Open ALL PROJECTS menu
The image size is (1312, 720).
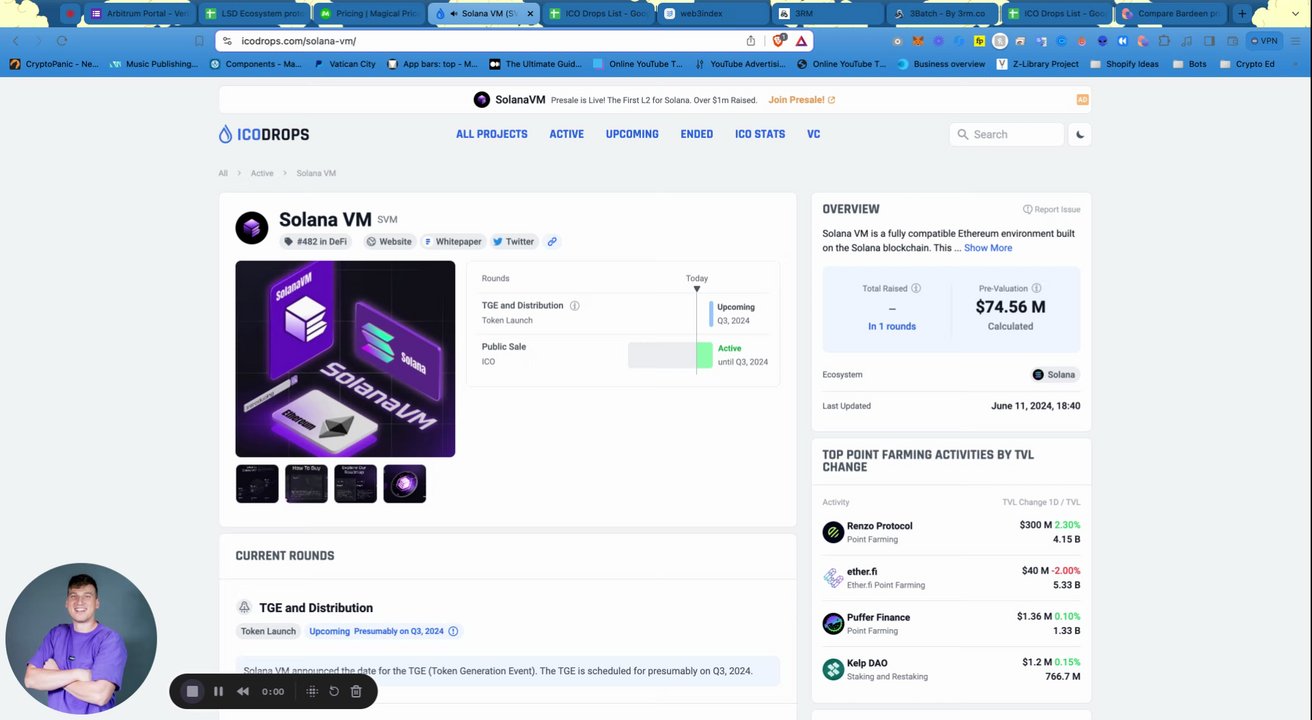coord(492,134)
